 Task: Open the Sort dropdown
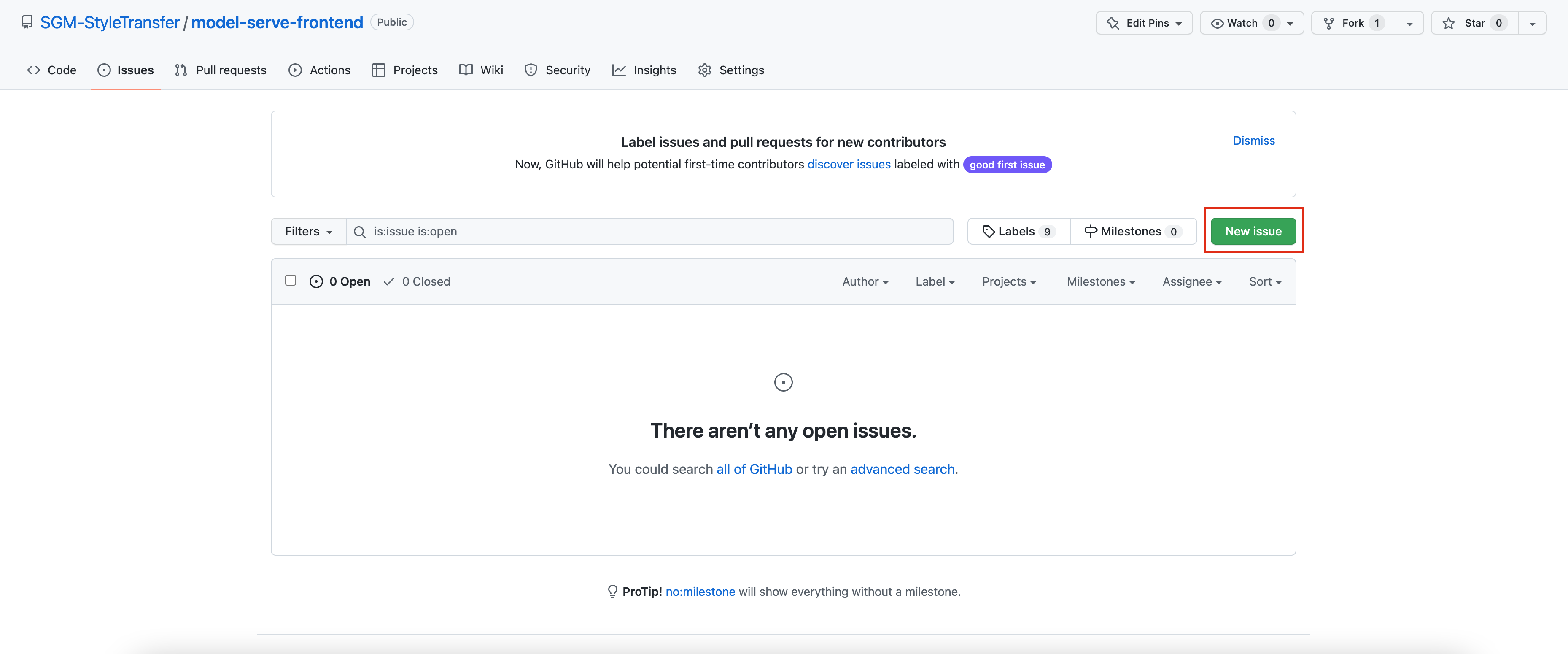tap(1265, 281)
